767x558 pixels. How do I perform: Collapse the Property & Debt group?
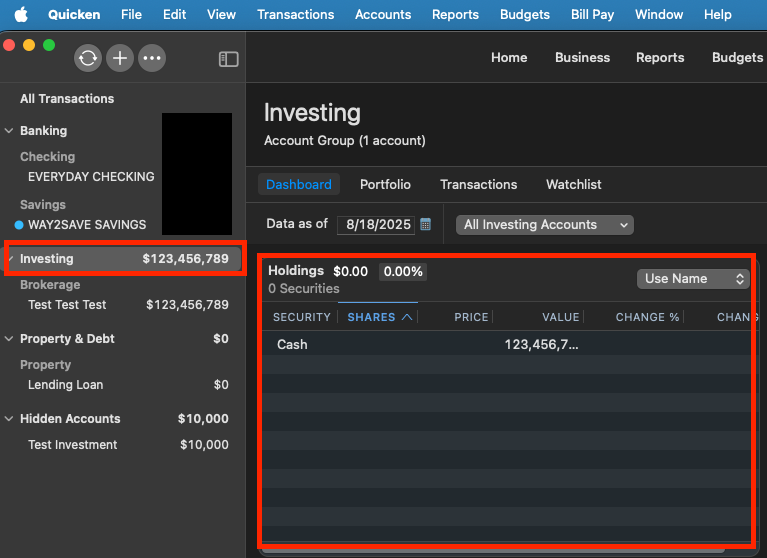[9, 338]
